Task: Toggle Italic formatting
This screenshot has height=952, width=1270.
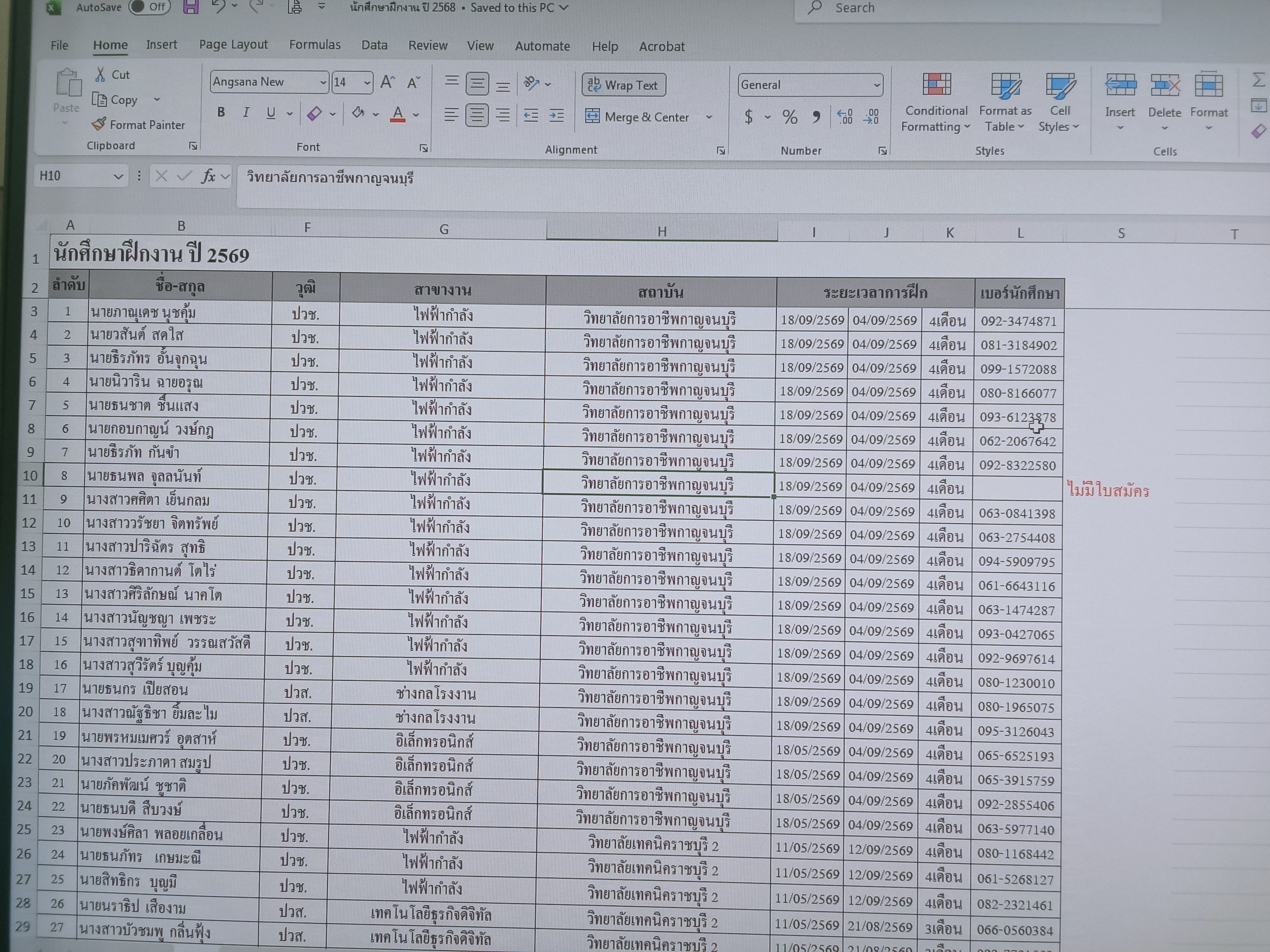Action: tap(246, 112)
